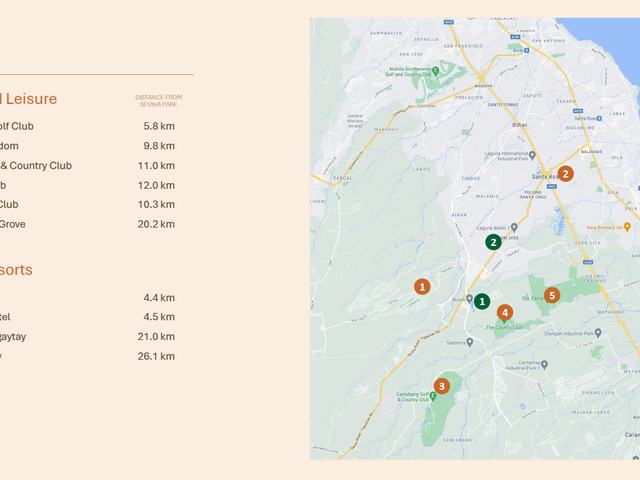Click the Santeria map pin
This screenshot has width=640, height=480.
(470, 342)
